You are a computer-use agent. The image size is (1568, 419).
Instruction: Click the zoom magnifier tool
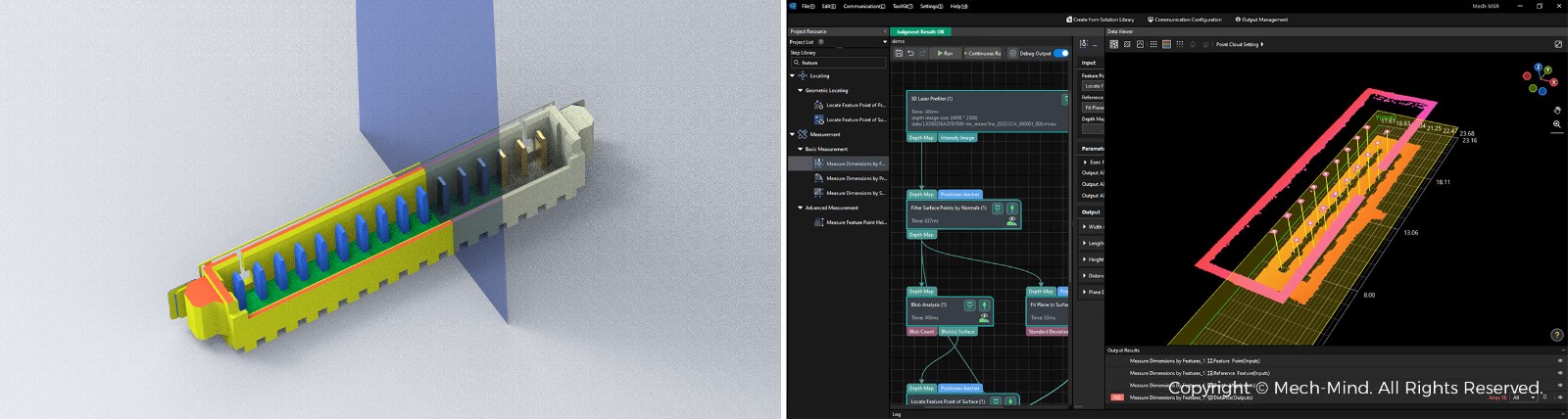point(1557,124)
